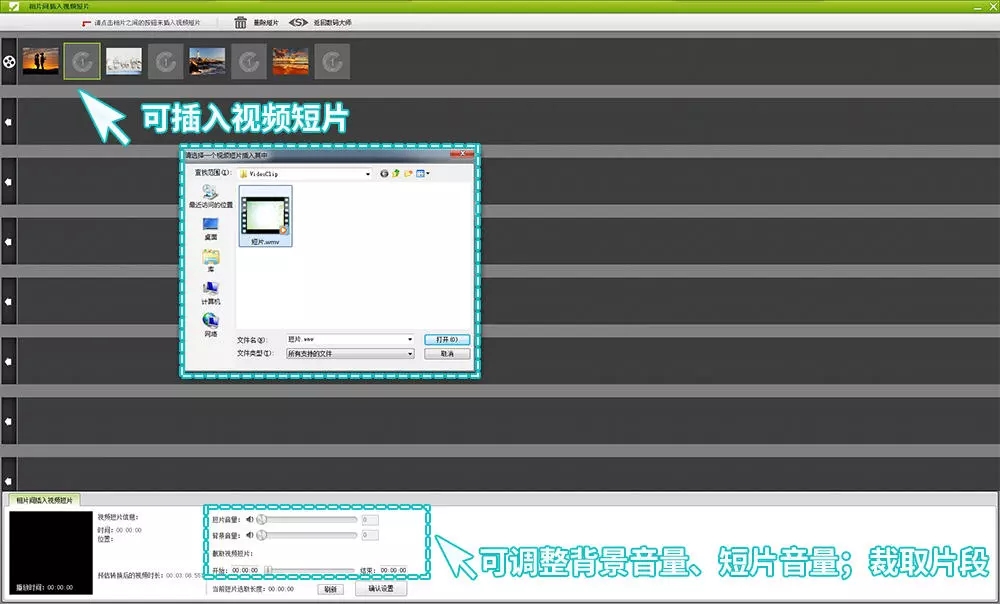Screen dimensions: 1000x604
Task: Click the up-one-level folder icon in dialog
Action: click(396, 173)
